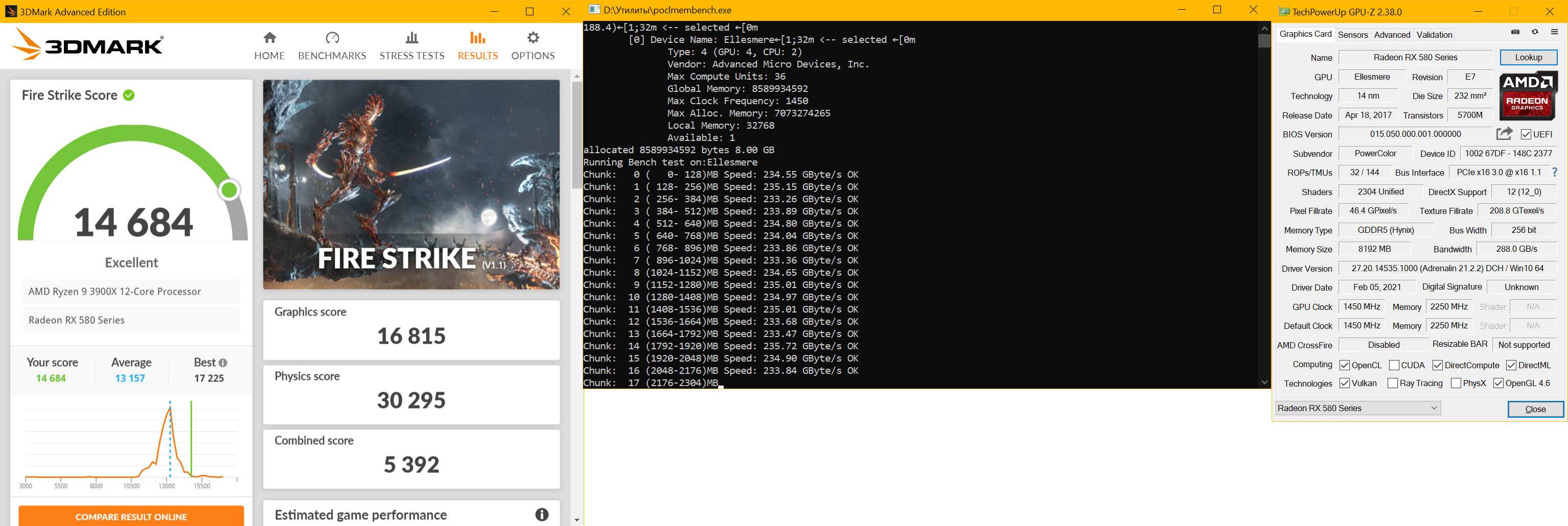Click the console window scrollbar thumb
This screenshot has height=526, width=1568.
[1264, 41]
